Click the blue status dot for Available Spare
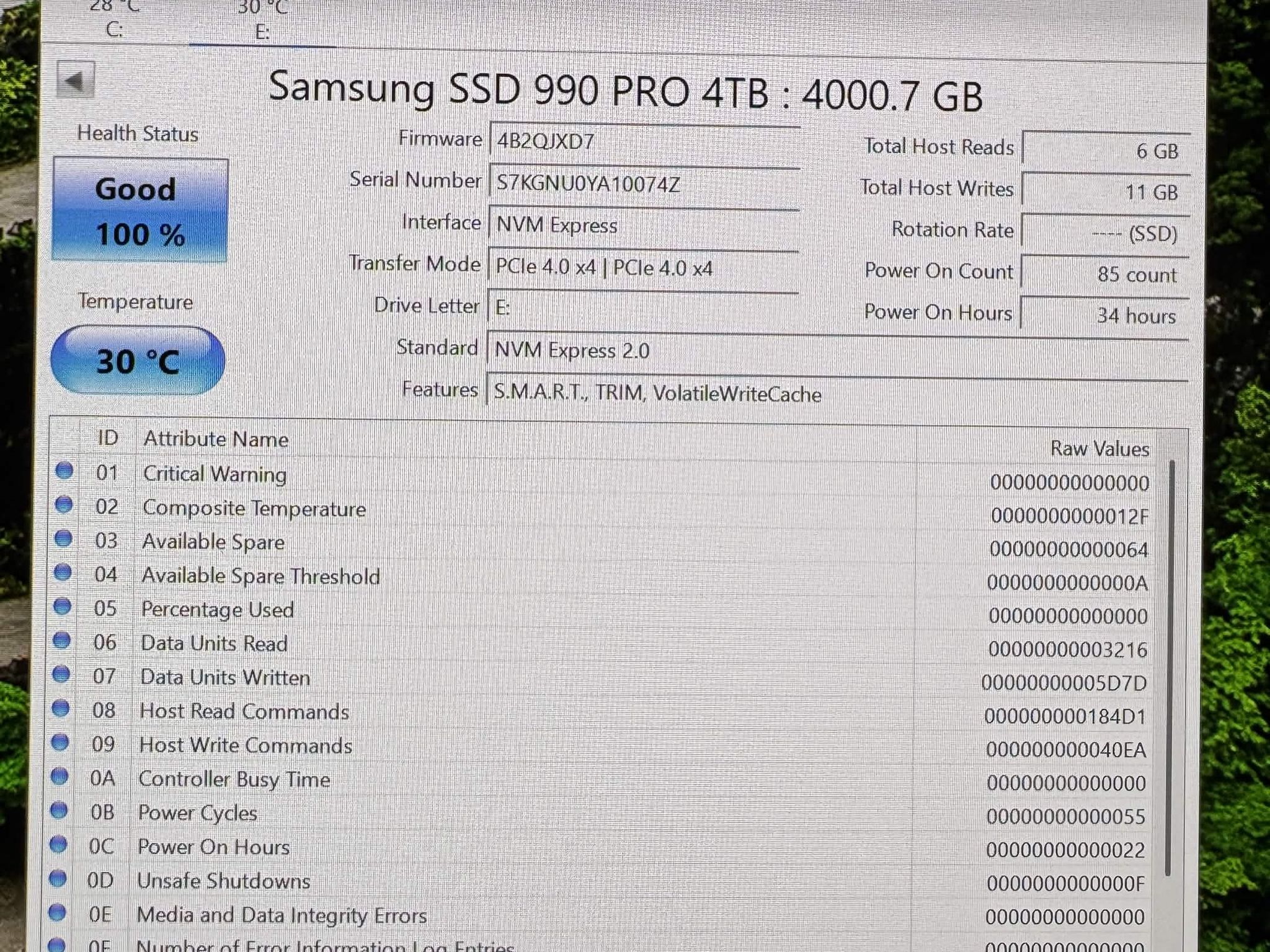Viewport: 1270px width, 952px height. (63, 539)
